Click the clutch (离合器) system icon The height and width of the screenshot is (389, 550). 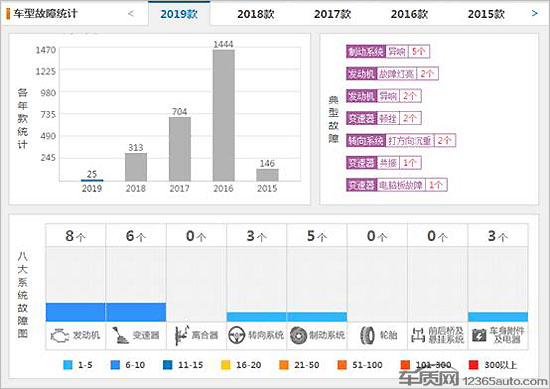(182, 335)
